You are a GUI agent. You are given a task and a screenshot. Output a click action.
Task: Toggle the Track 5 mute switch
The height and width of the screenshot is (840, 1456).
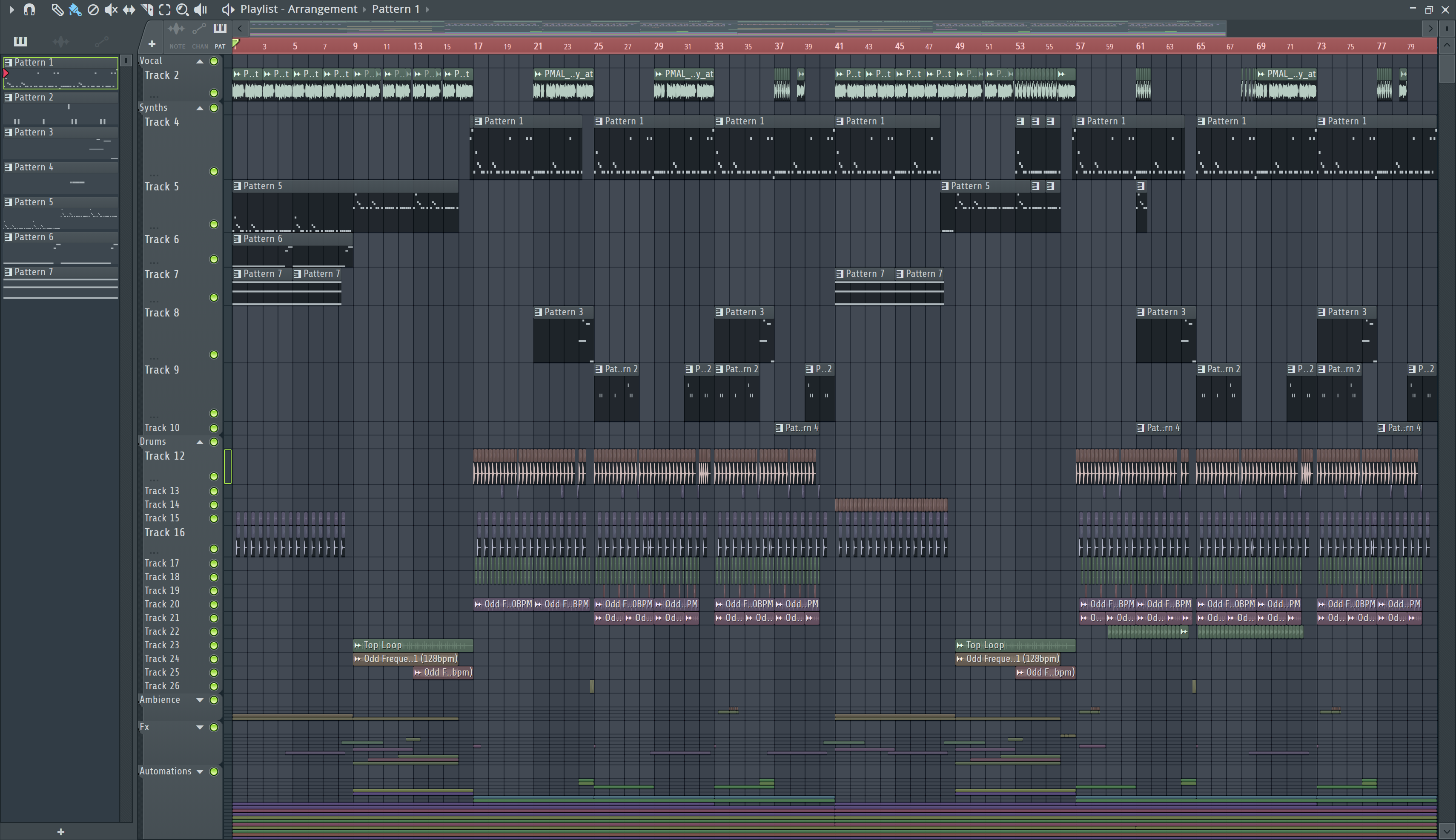click(214, 224)
